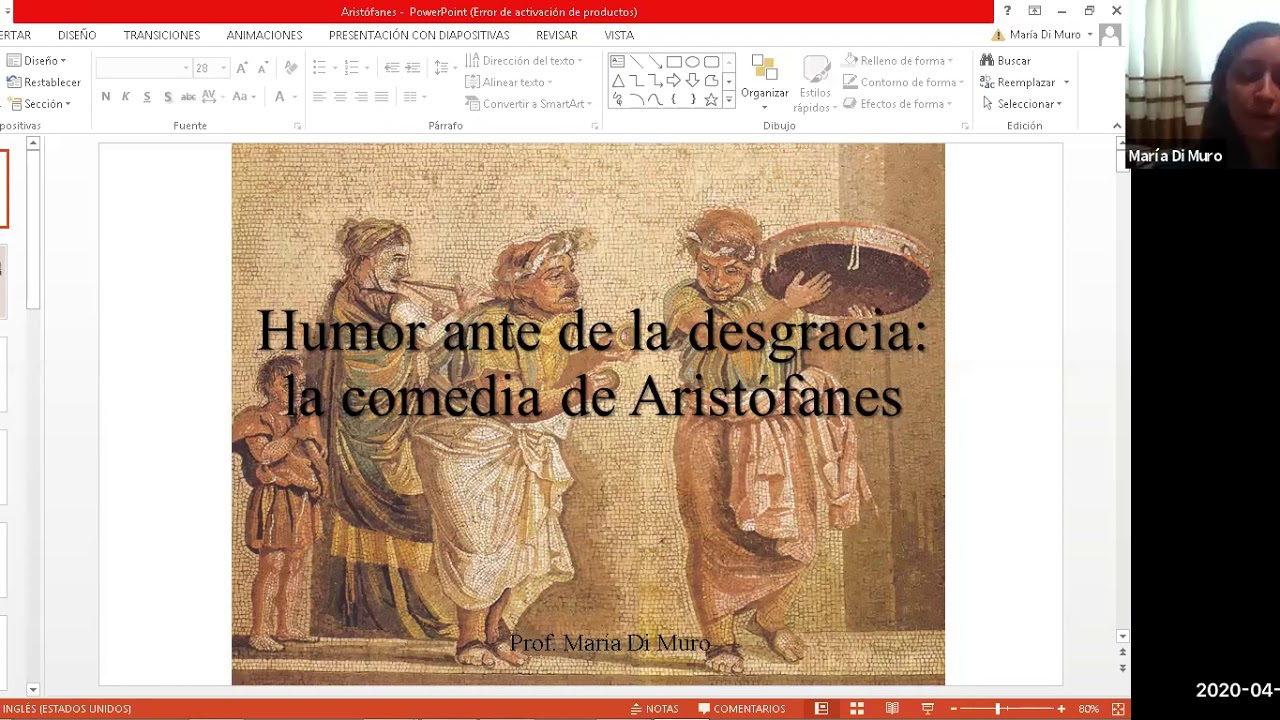Open PRESENTACIÓN CON DIAPOSITIVAS tab
This screenshot has width=1280, height=720.
[x=419, y=35]
